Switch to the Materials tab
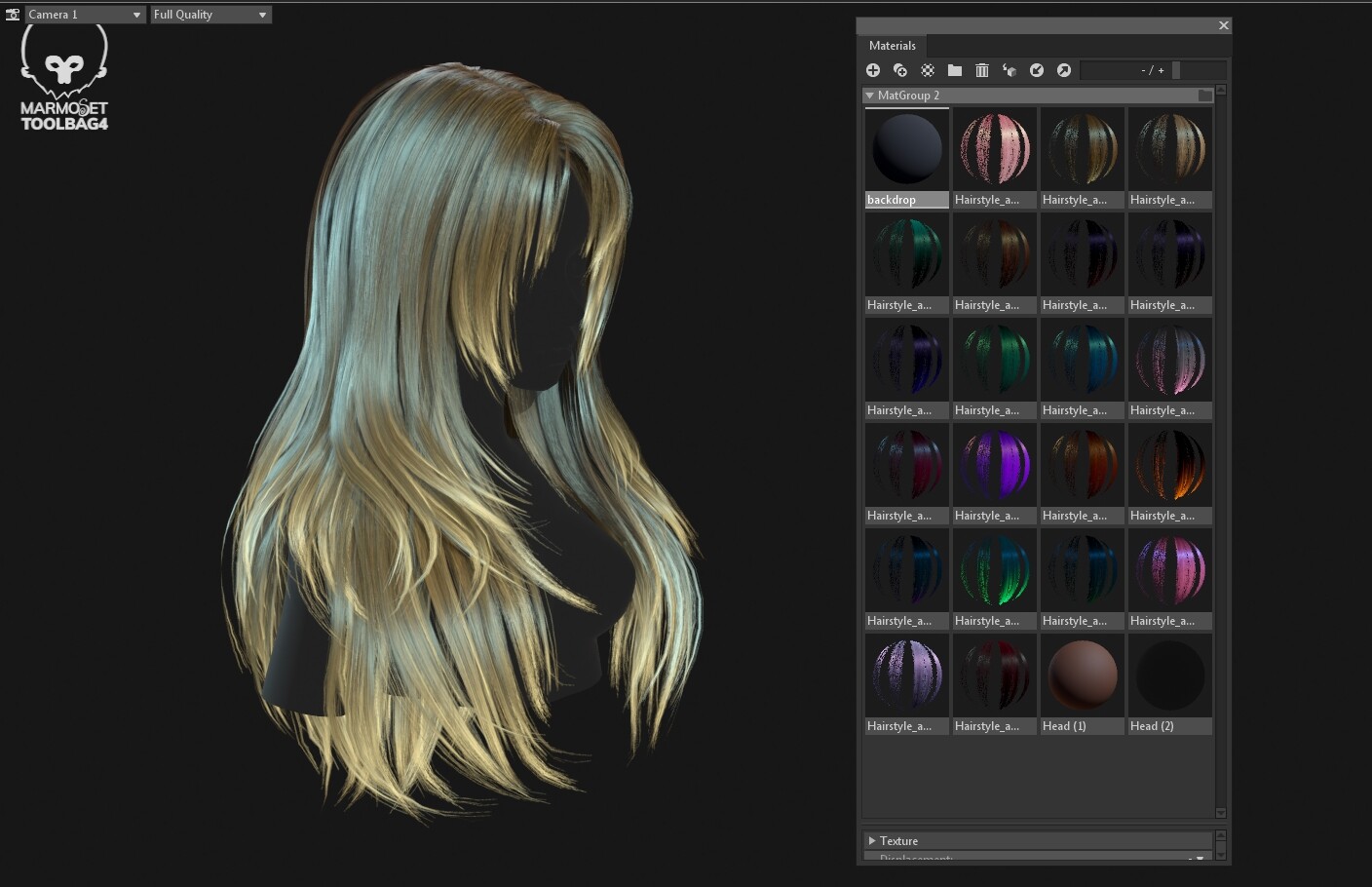 pos(892,45)
